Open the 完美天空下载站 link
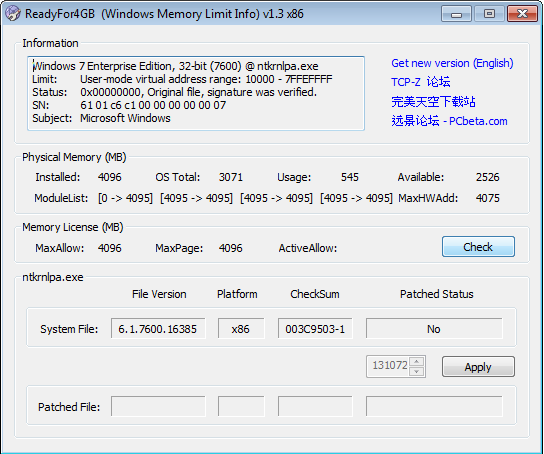Screen dimensions: 544x454 (x=433, y=102)
